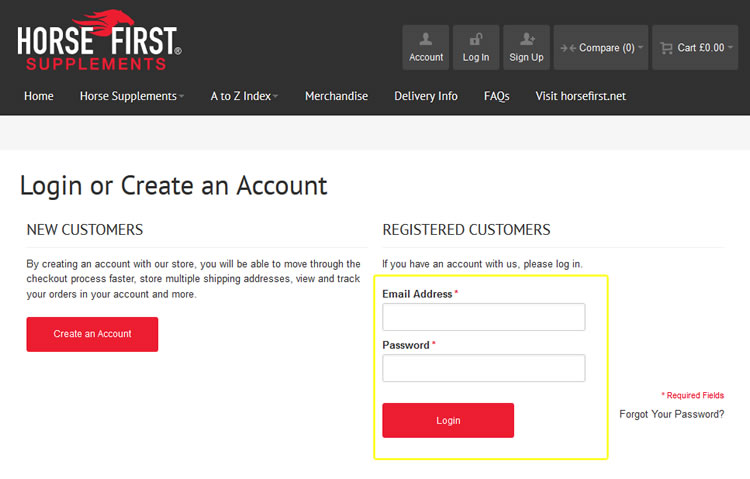The image size is (750, 479).
Task: Expand the Horse Supplements menu
Action: point(132,96)
